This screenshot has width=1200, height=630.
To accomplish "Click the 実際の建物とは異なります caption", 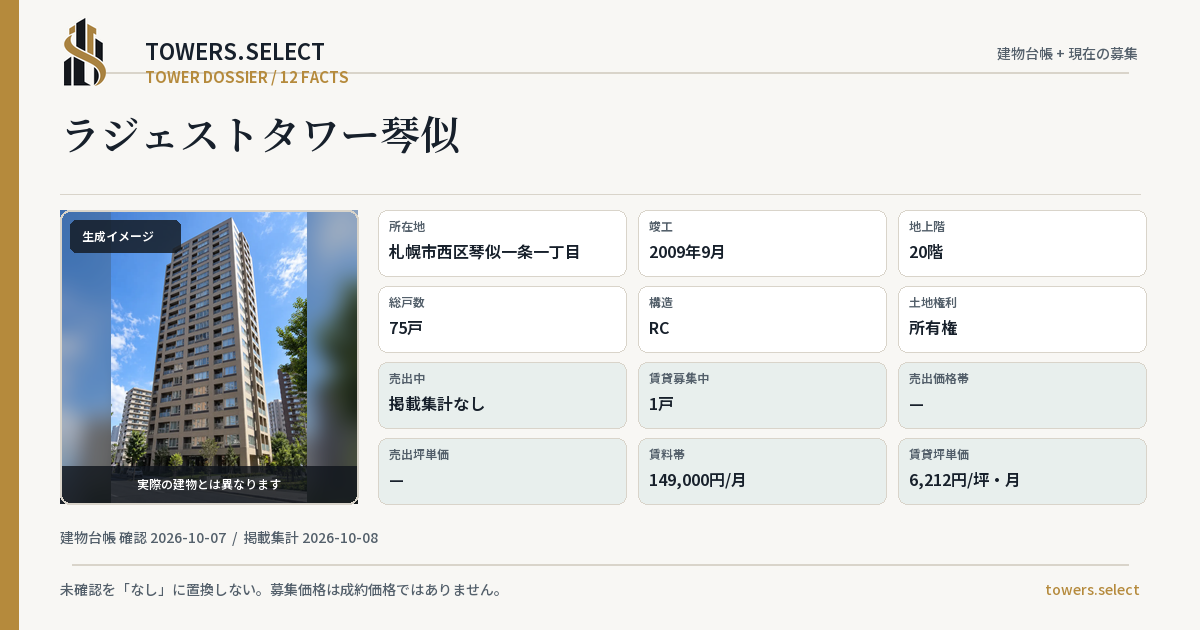I will click(209, 484).
